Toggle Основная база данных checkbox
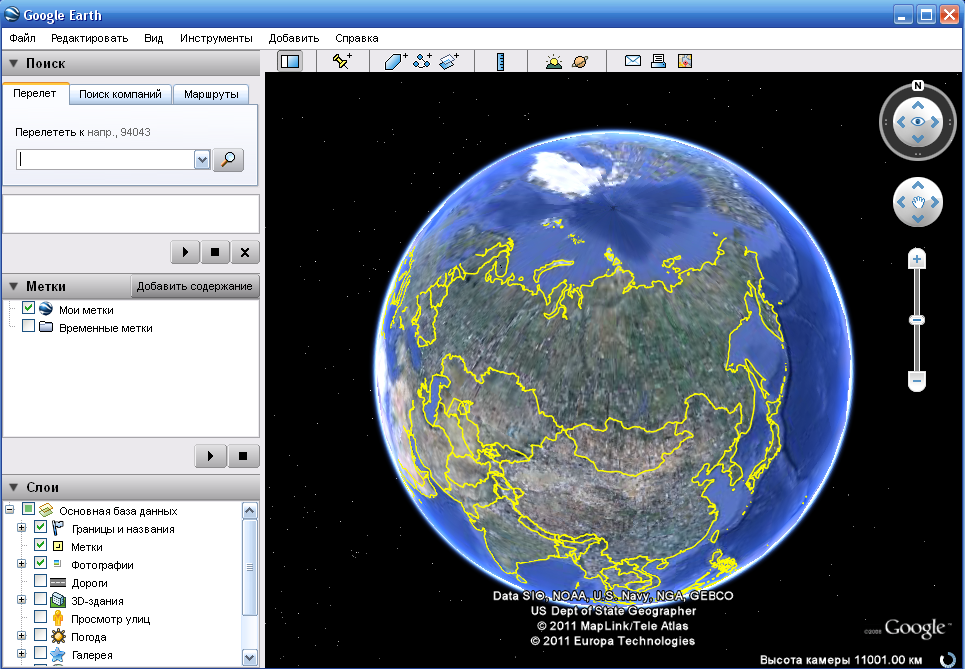This screenshot has height=669, width=965. coord(28,509)
